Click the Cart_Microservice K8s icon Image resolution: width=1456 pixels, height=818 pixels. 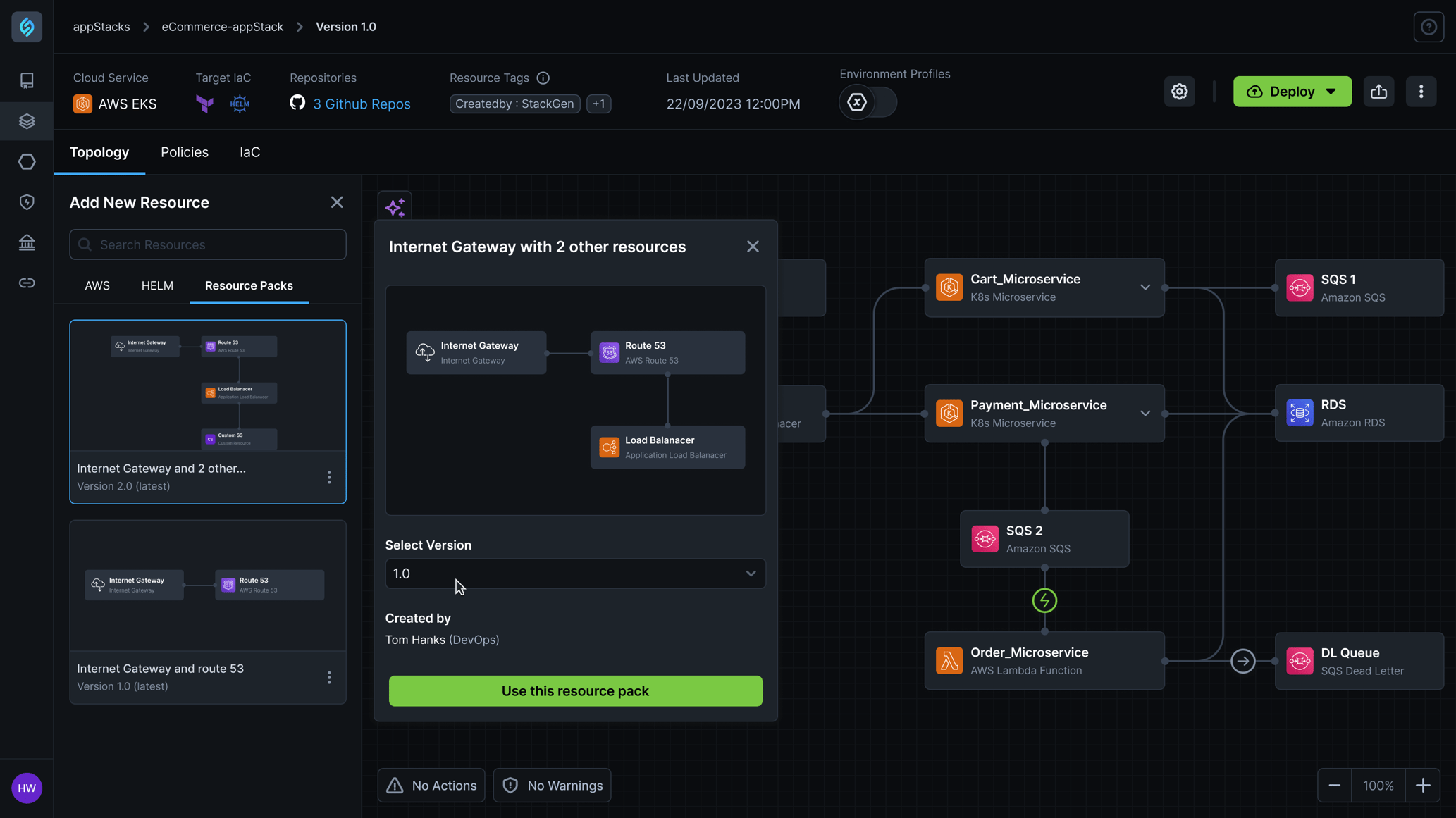tap(949, 288)
